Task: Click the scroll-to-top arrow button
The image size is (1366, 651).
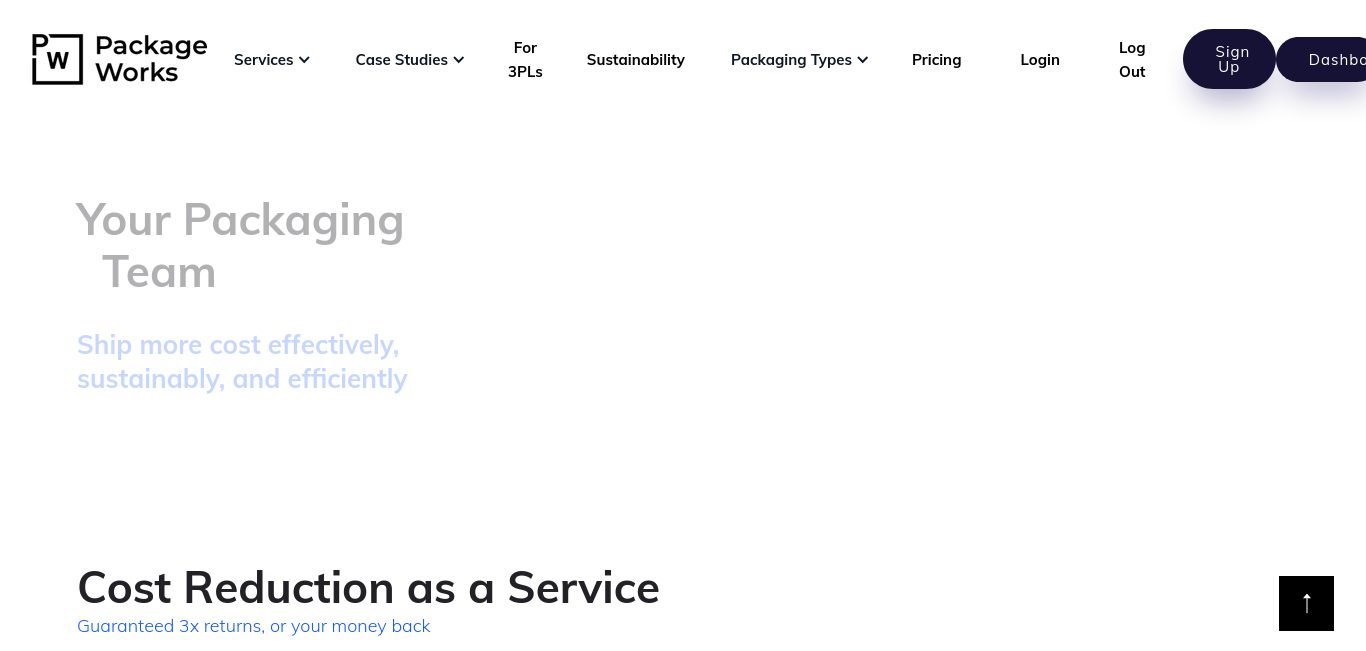Action: click(1306, 603)
